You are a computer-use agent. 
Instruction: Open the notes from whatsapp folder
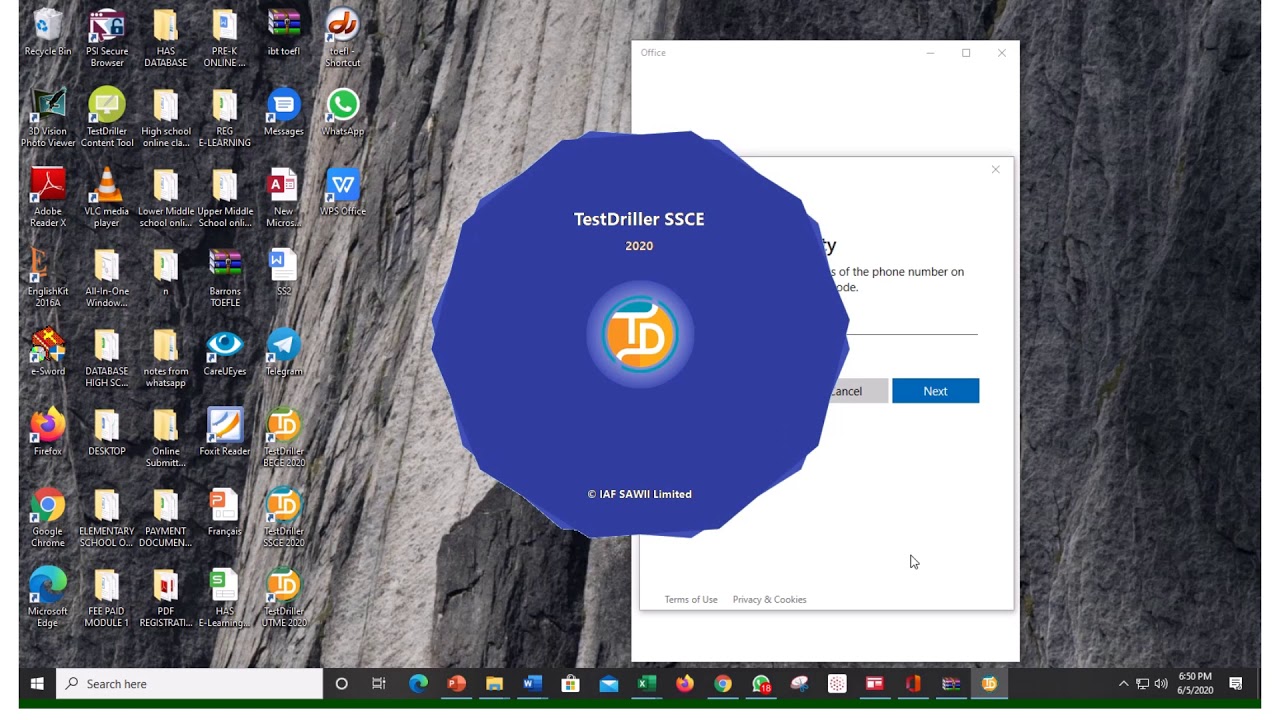[x=166, y=359]
